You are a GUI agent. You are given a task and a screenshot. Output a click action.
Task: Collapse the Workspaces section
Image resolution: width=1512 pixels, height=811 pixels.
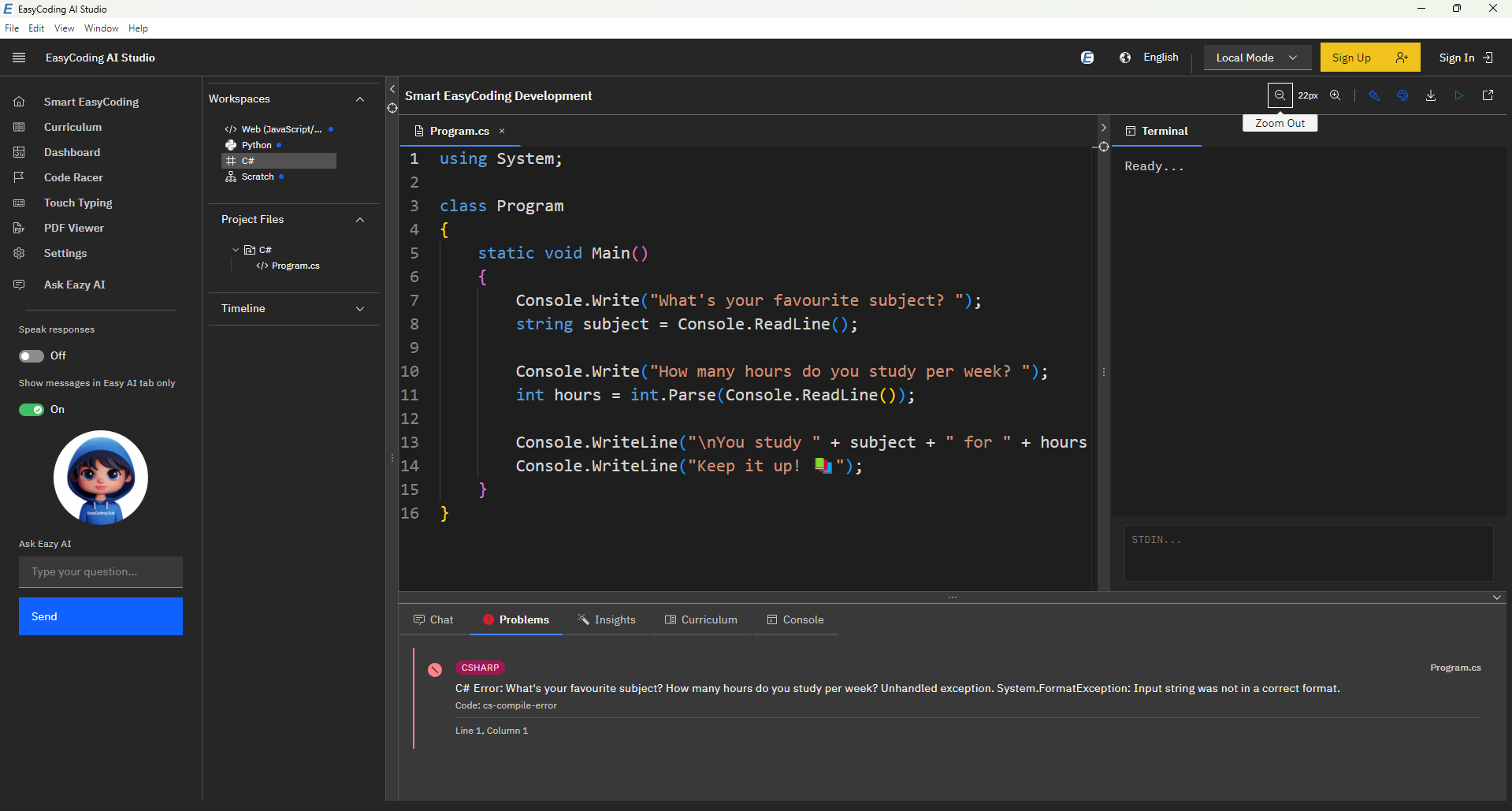pos(360,99)
